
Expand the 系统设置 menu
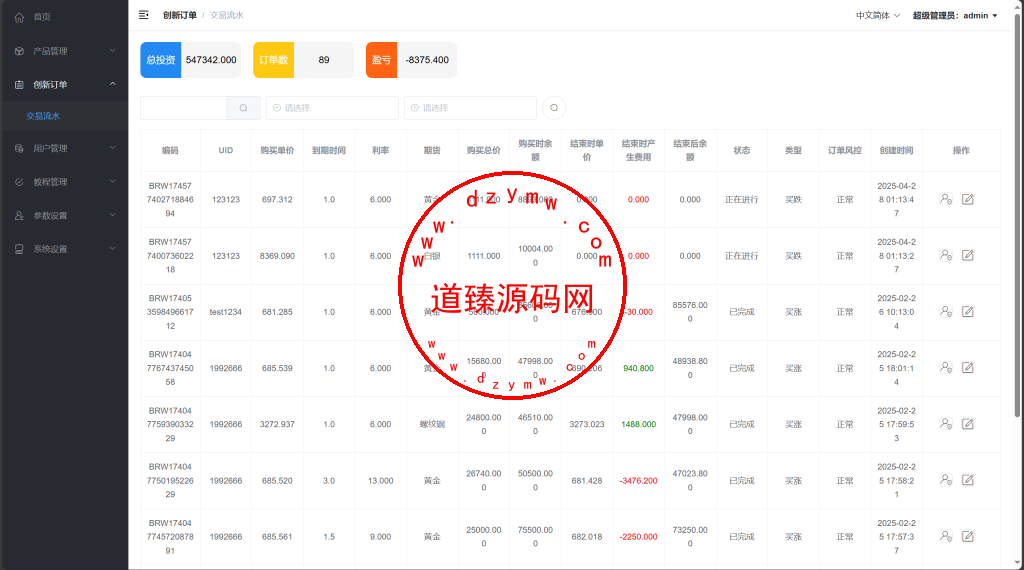(64, 249)
